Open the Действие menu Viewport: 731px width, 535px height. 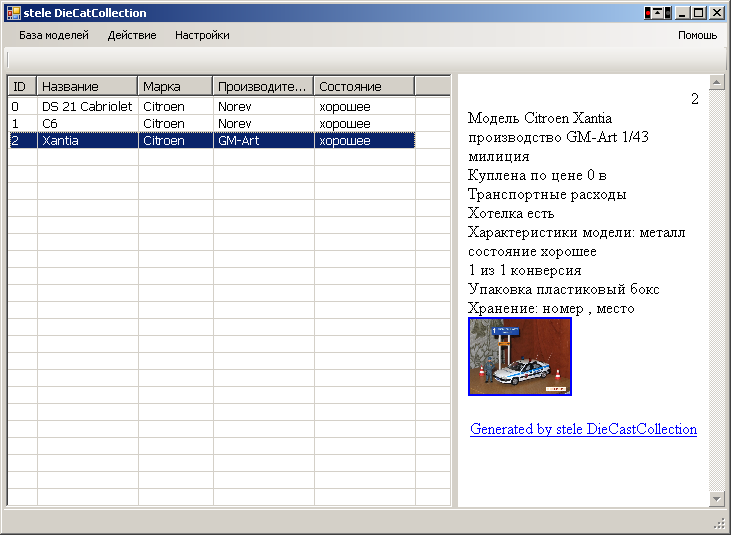pyautogui.click(x=132, y=35)
